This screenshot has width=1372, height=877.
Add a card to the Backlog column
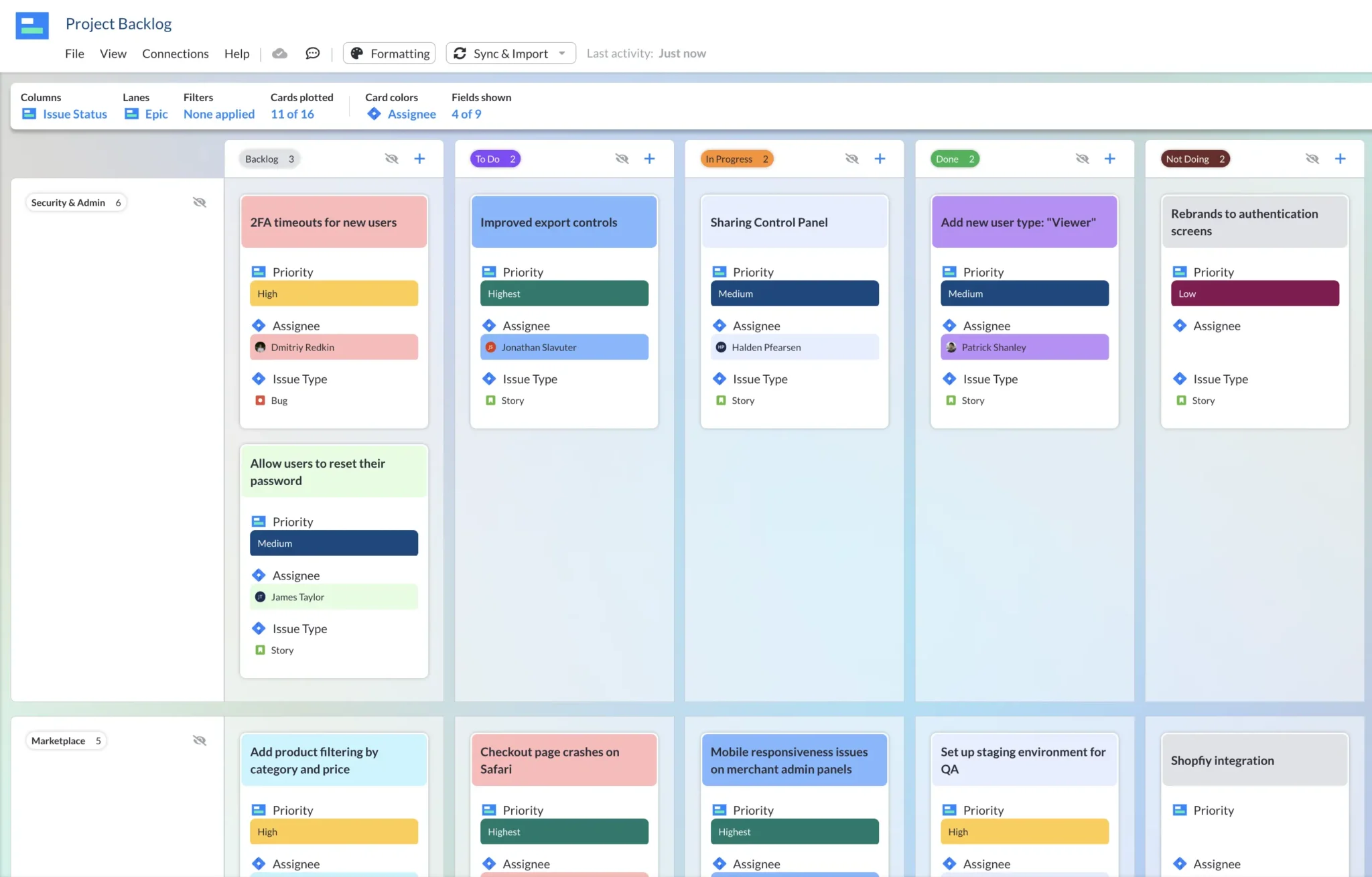[419, 159]
